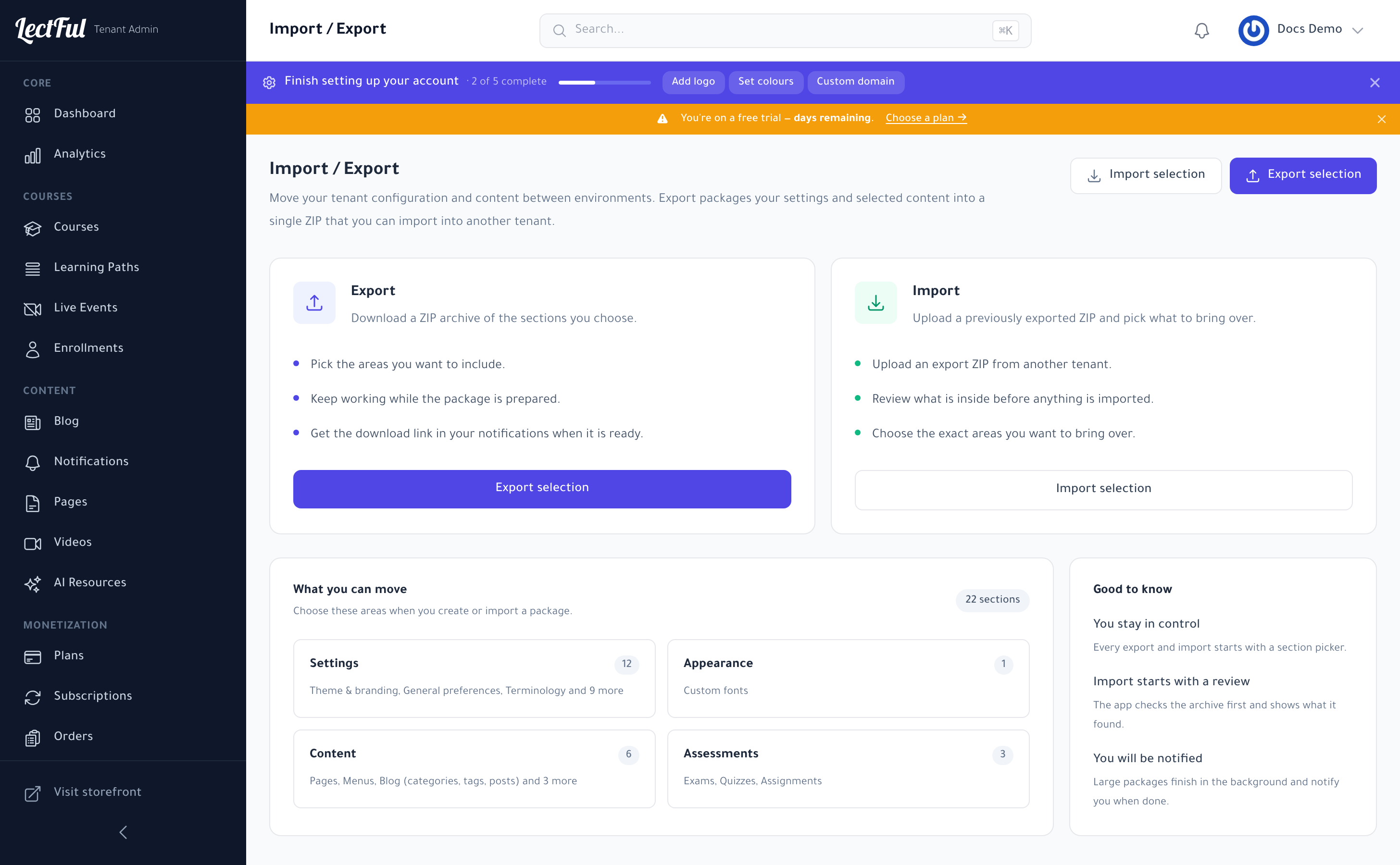Screen dimensions: 1400x865
Task: Click the LectFul logo
Action: (50, 29)
